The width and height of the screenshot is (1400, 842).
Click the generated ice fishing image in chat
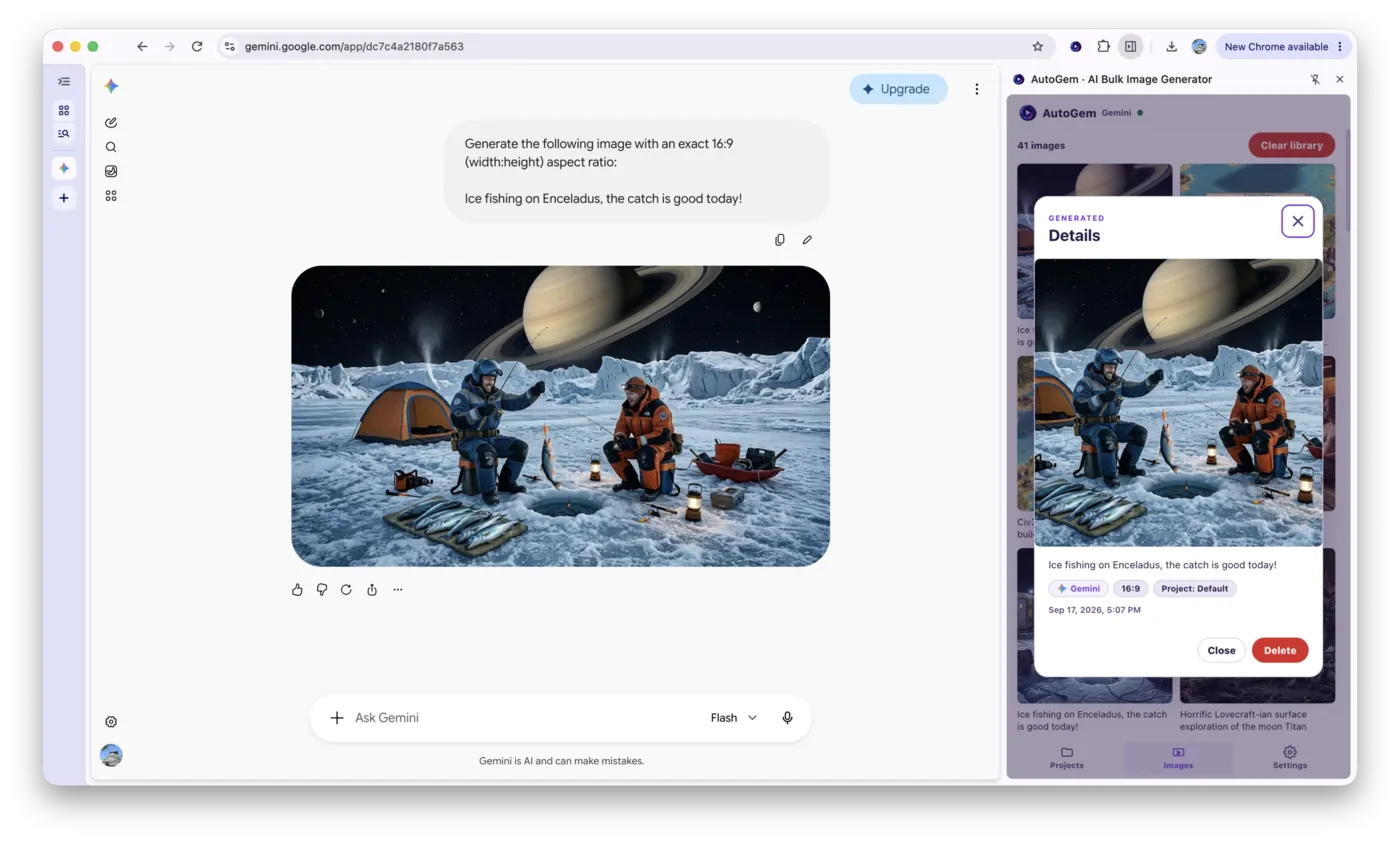(x=561, y=416)
